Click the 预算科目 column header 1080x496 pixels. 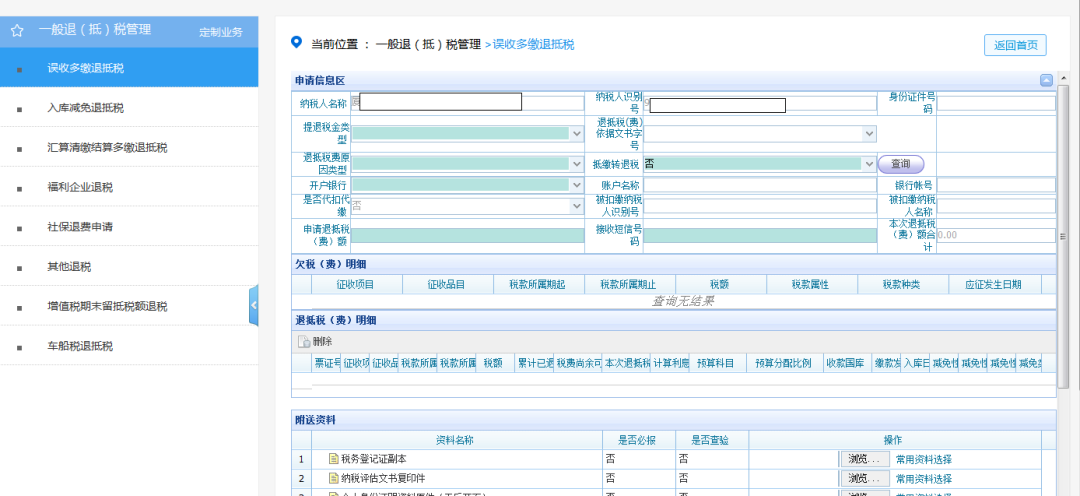[x=716, y=363]
